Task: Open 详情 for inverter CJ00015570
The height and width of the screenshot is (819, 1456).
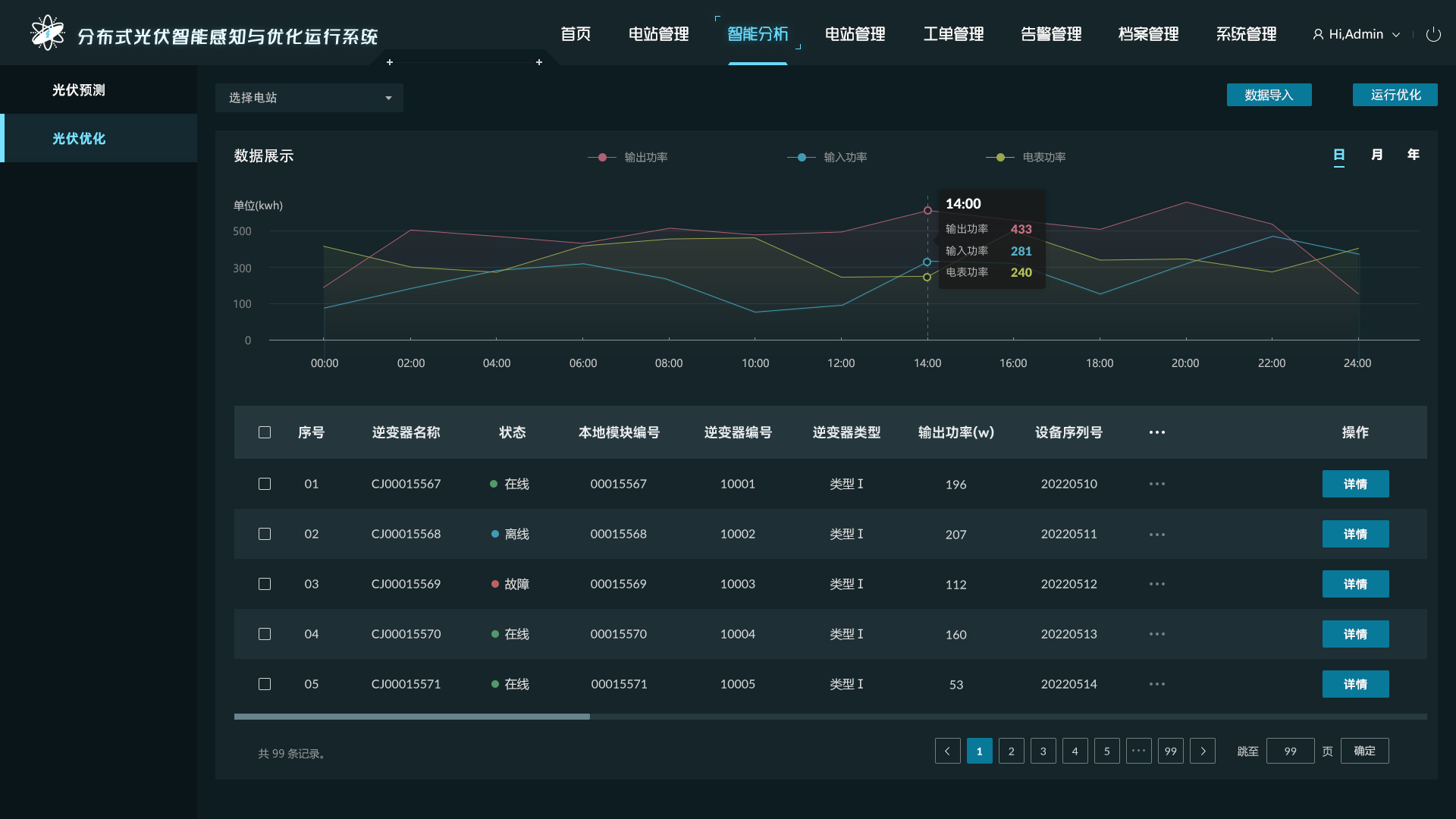Action: [1355, 634]
